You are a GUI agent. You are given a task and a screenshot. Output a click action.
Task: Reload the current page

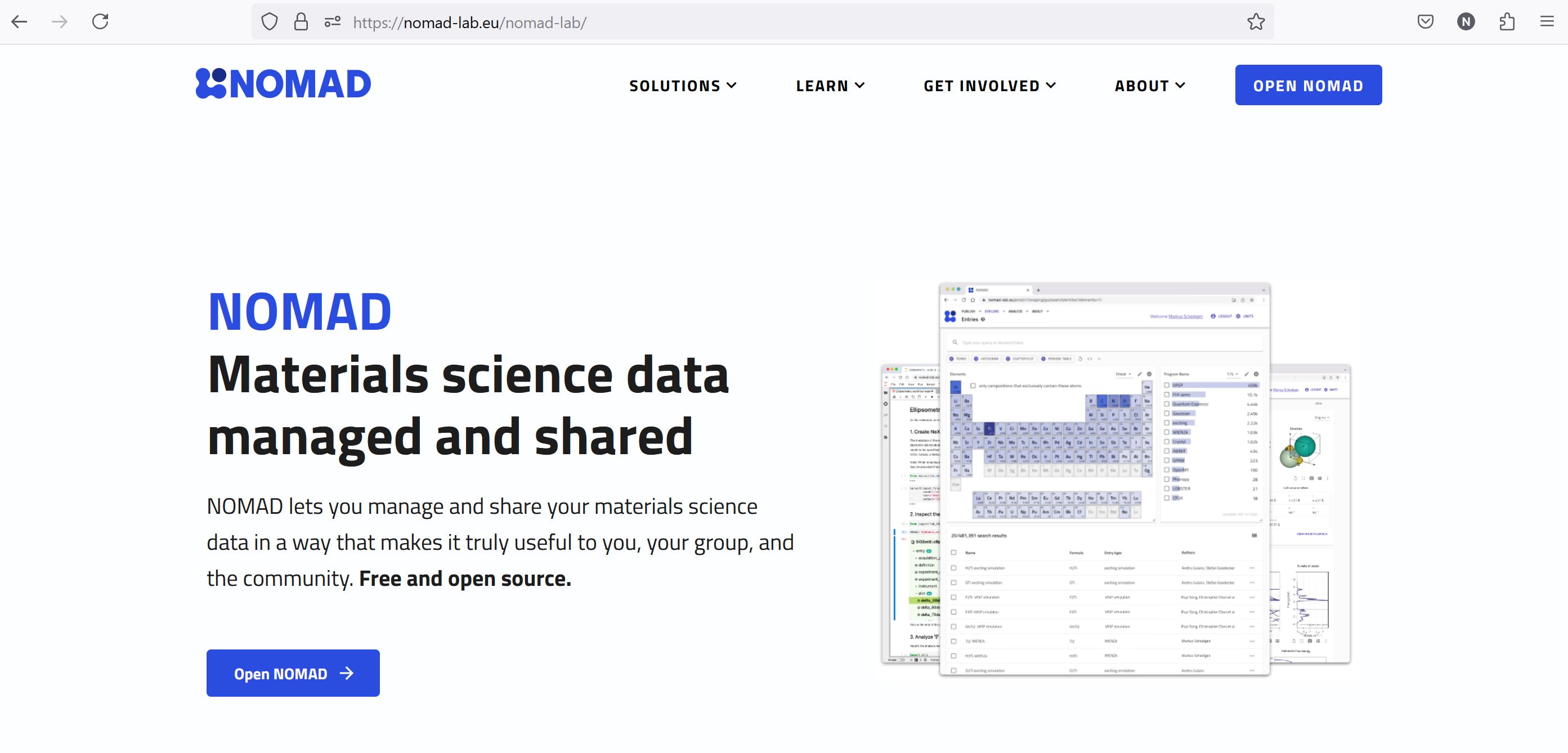point(100,22)
